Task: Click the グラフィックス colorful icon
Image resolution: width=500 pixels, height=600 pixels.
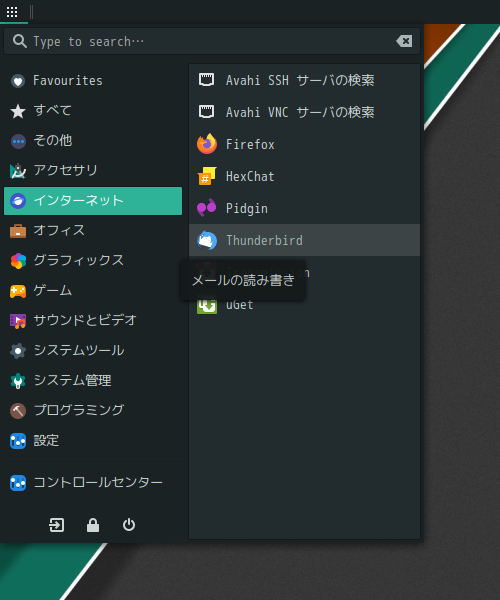Action: tap(18, 261)
